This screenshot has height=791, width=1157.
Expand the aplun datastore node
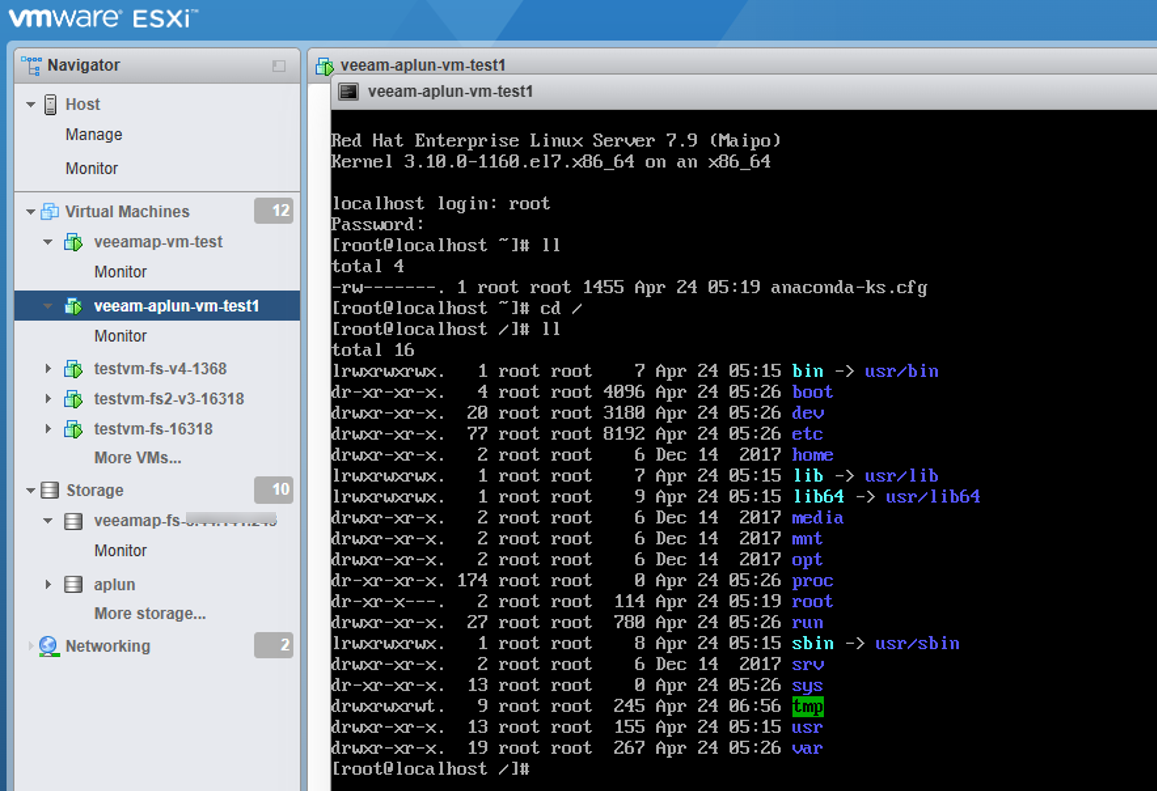tap(48, 585)
